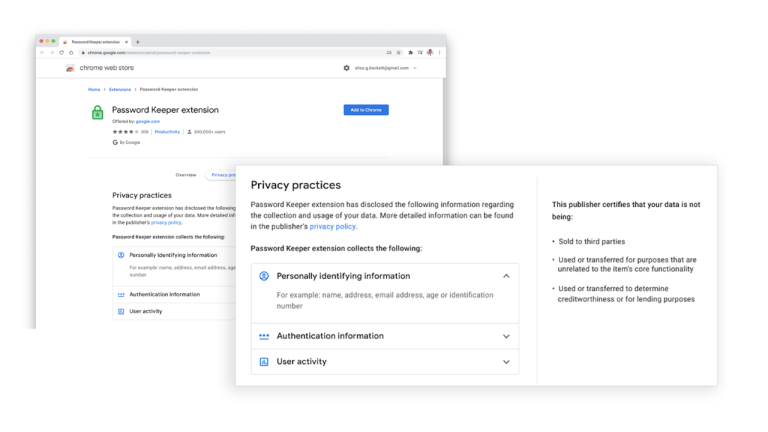Open the account email dropdown
Screen dimensions: 768x432
tap(385, 68)
